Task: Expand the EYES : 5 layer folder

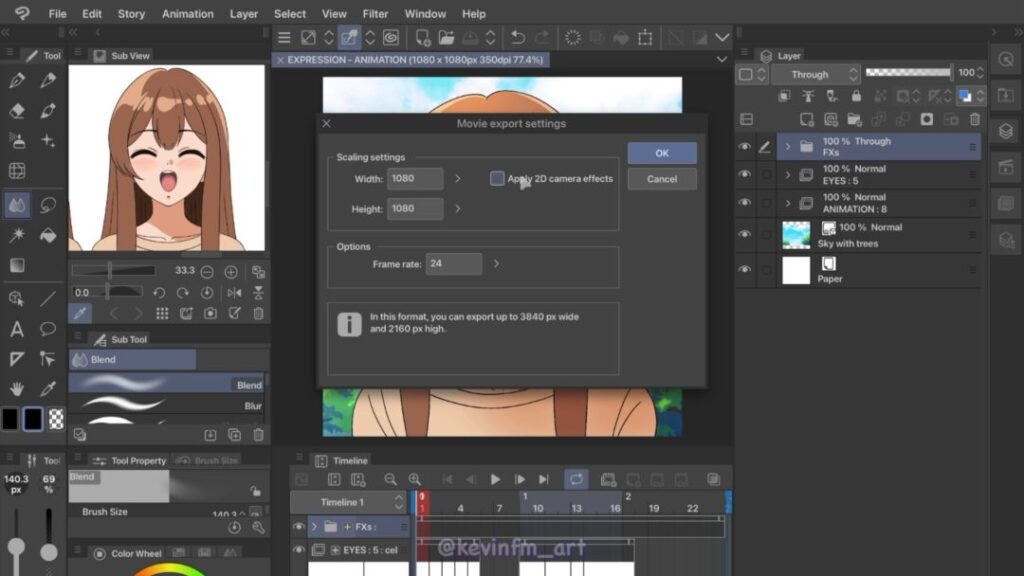Action: [788, 175]
